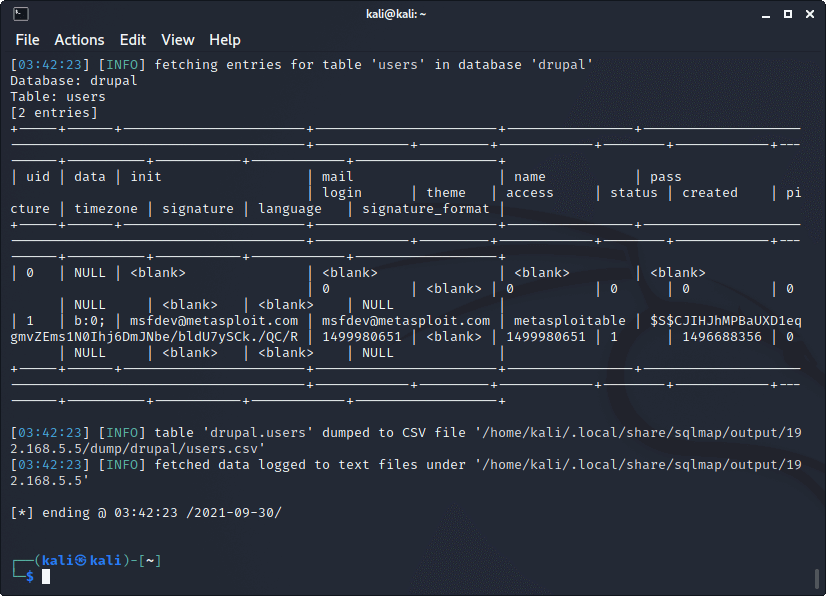Click the 'timezone' column header
The height and width of the screenshot is (596, 826).
106,209
